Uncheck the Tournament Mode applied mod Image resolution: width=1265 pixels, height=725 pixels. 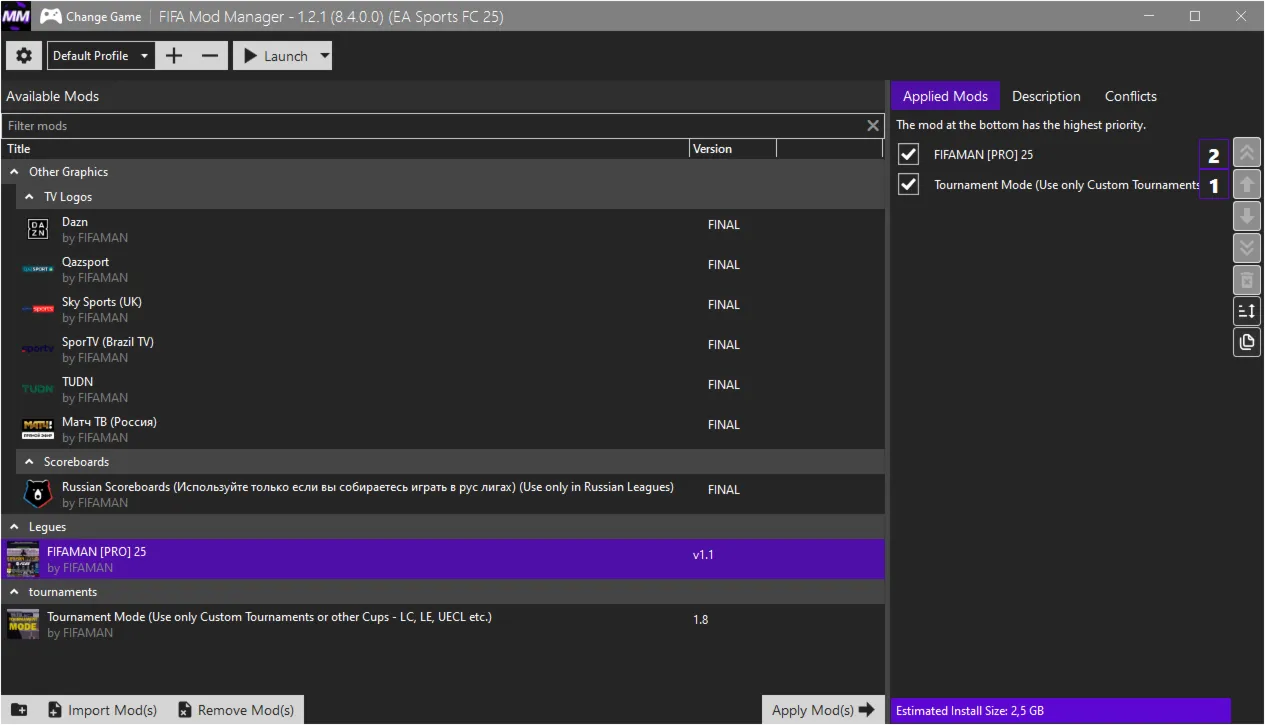click(x=908, y=185)
